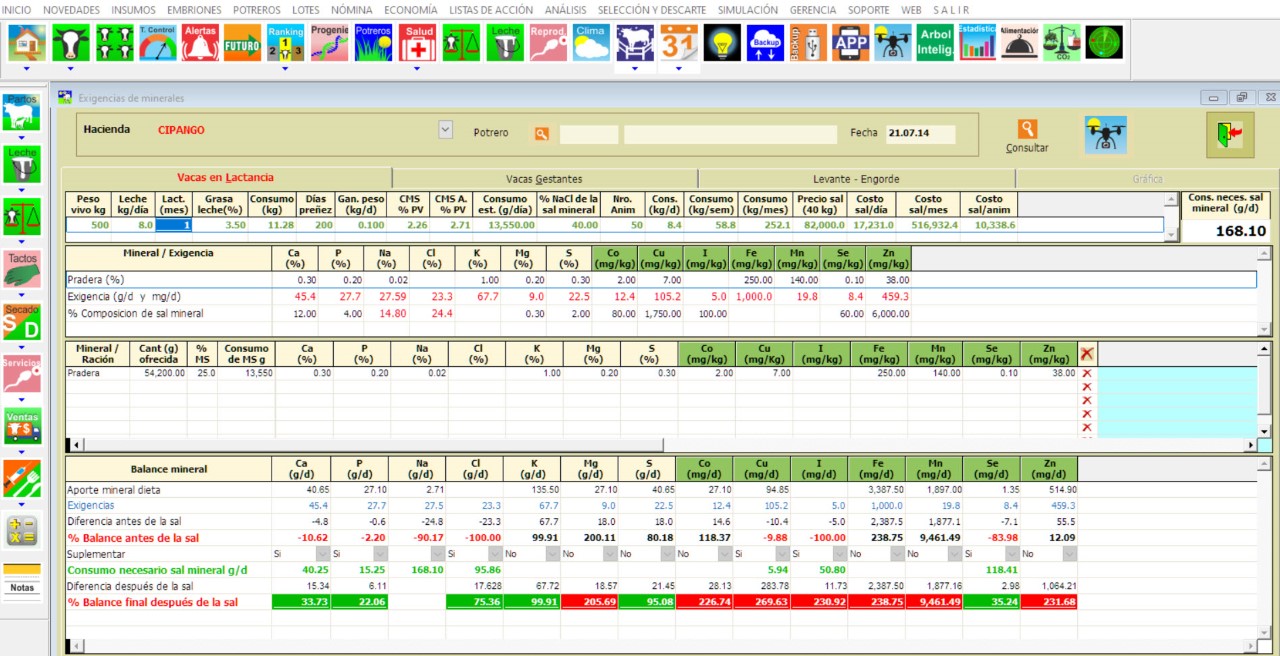
Task: Click the cloud Backup icon
Action: pos(764,43)
